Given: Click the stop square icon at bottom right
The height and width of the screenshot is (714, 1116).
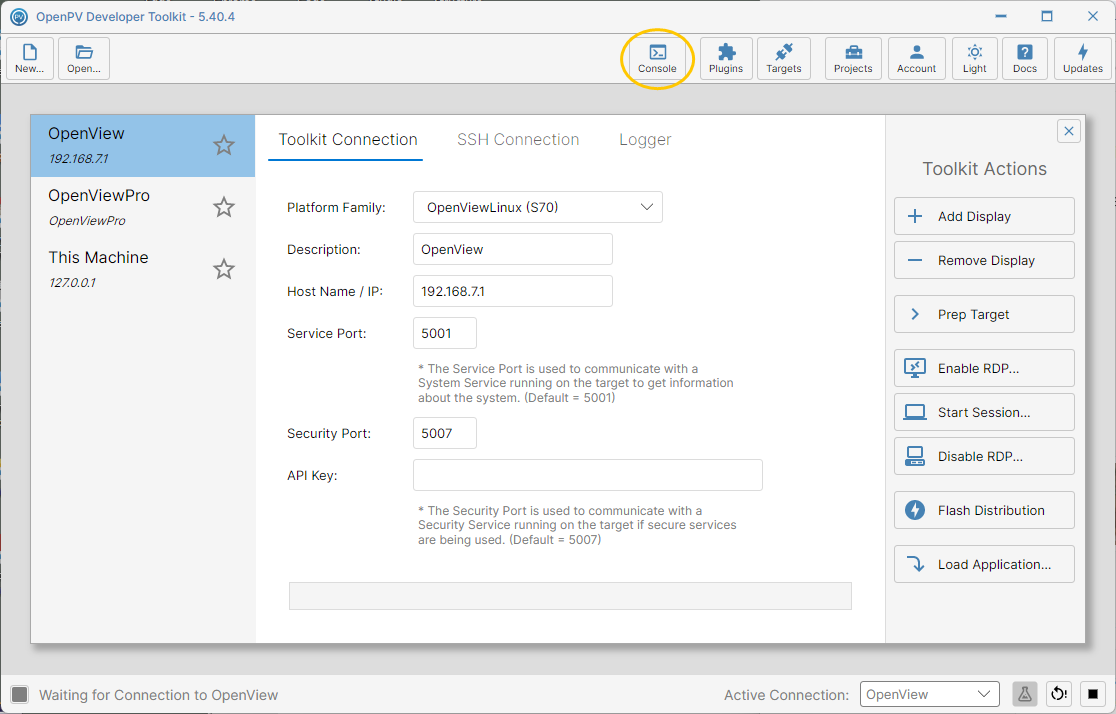Looking at the screenshot, I should point(1093,694).
